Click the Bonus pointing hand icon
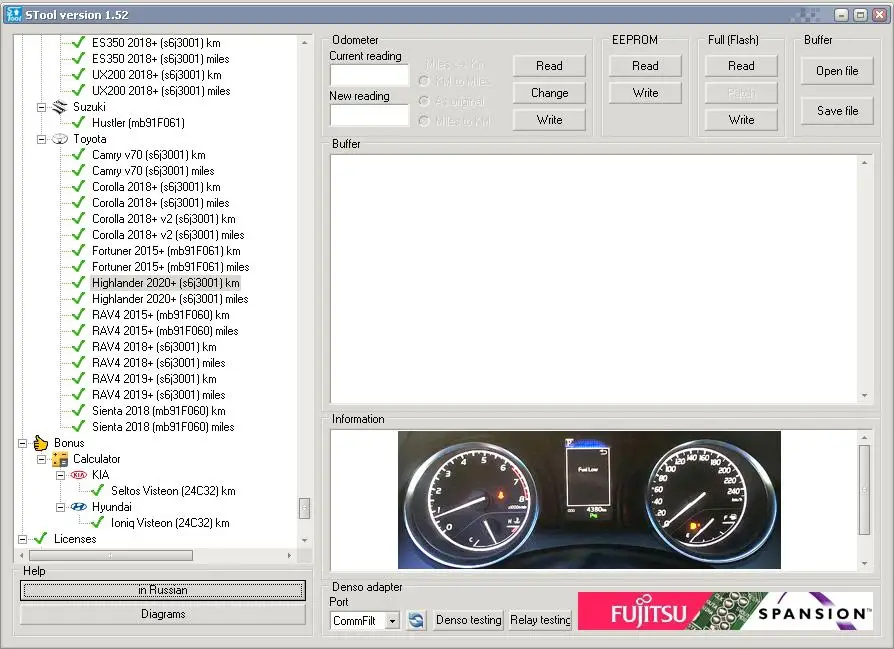 point(40,443)
